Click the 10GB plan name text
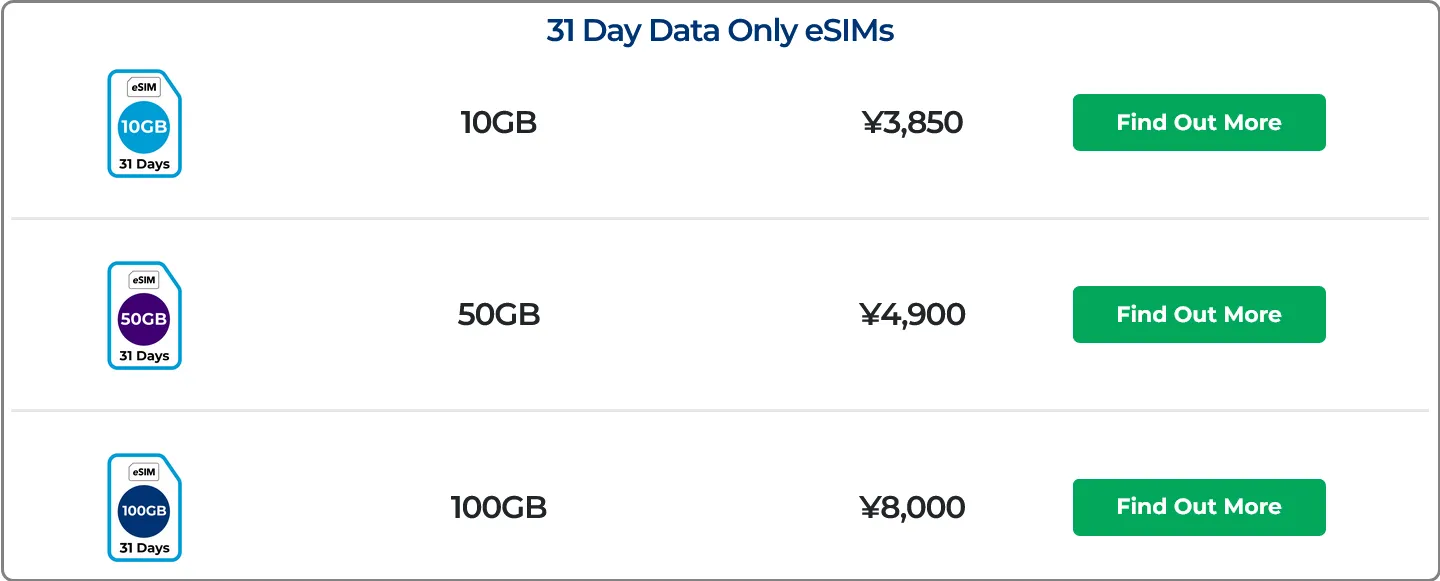This screenshot has height=581, width=1440. click(x=498, y=123)
